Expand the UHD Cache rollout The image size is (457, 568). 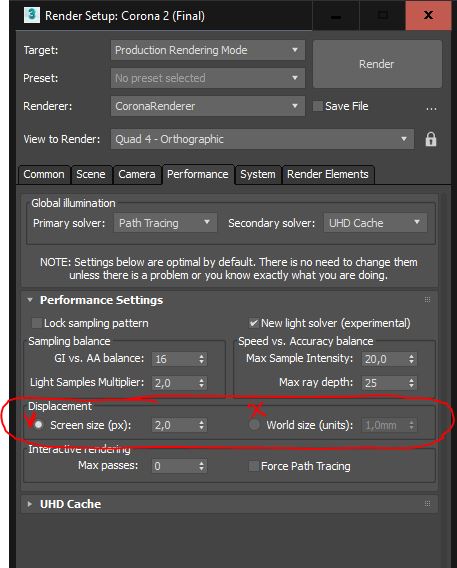click(x=30, y=504)
